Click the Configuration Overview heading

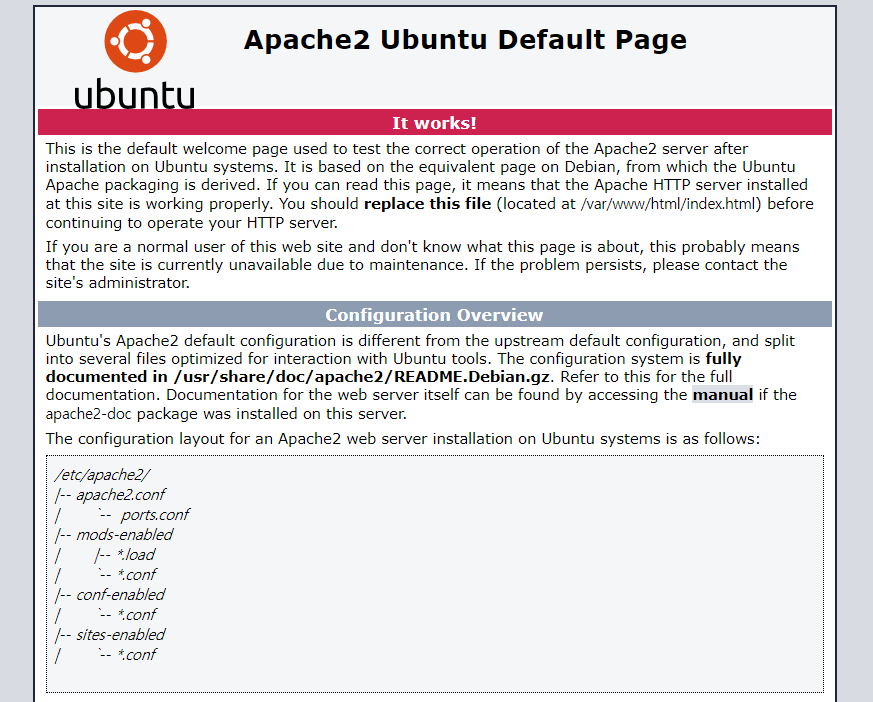click(434, 315)
